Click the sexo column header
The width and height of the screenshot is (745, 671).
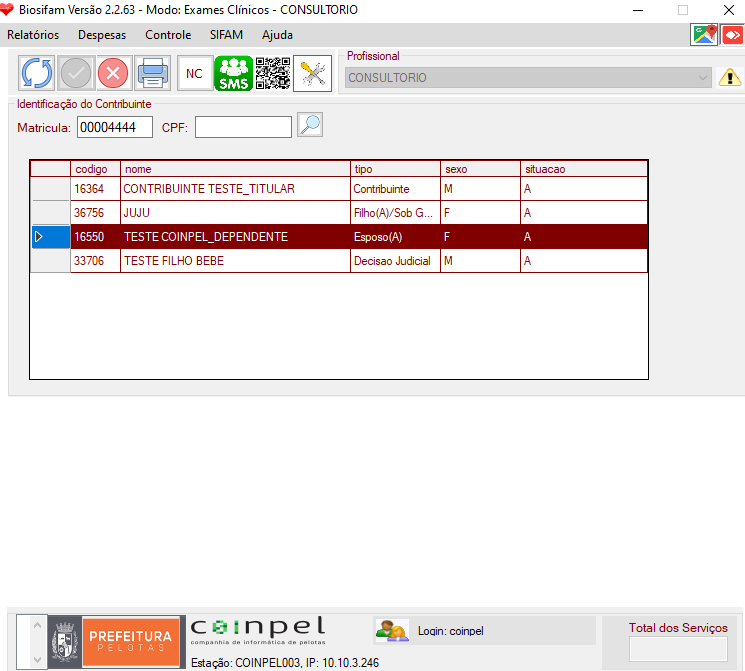tap(480, 169)
